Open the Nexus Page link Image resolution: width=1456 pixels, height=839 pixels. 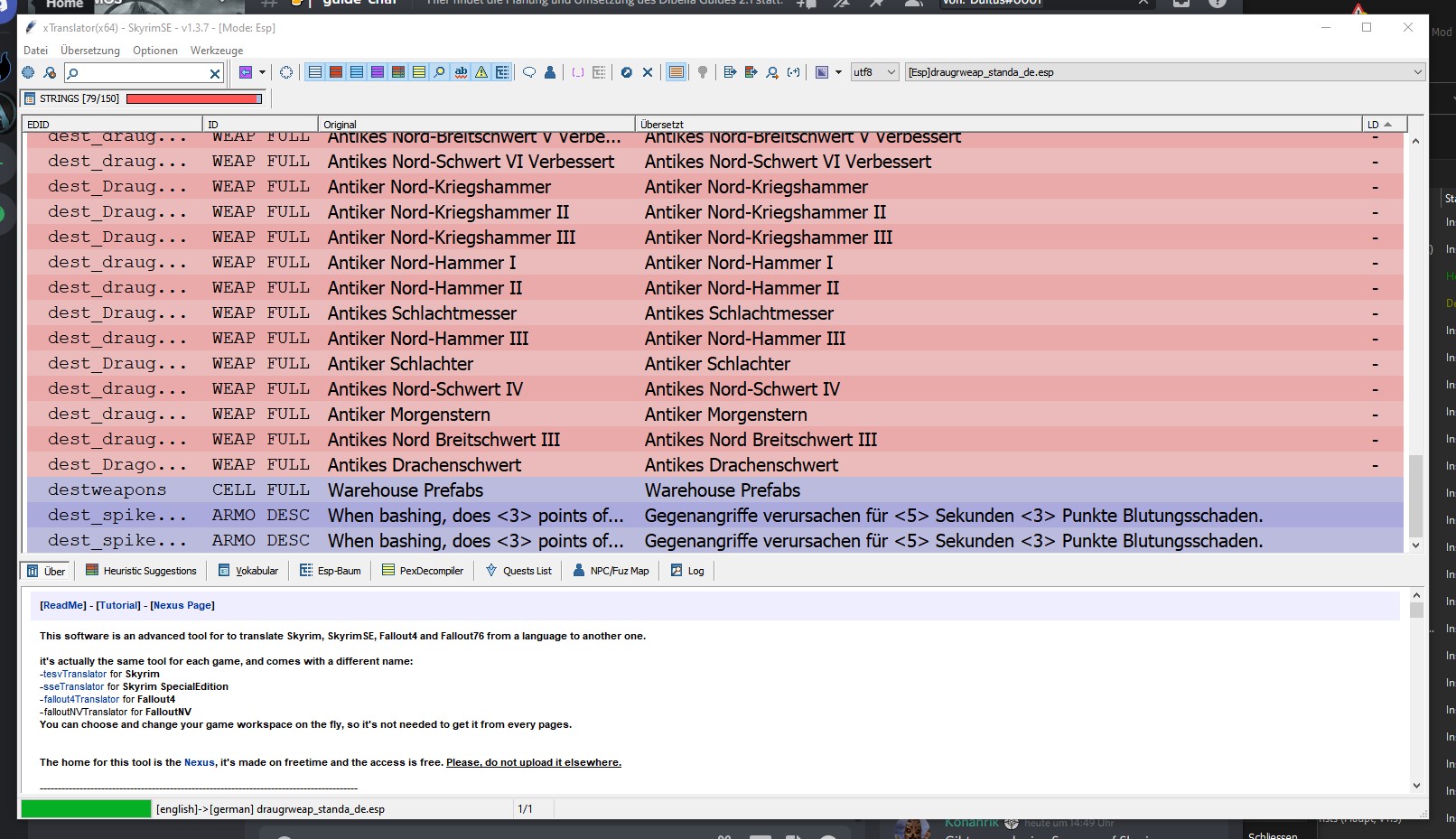coord(182,605)
